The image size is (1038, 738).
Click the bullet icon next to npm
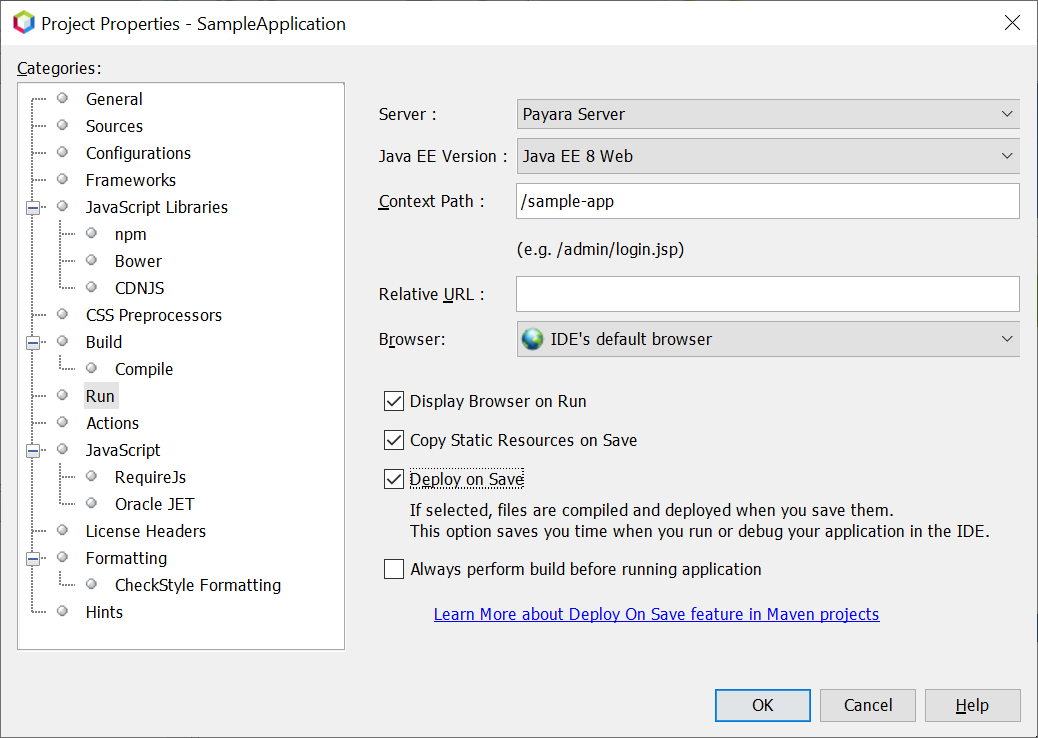[x=92, y=233]
